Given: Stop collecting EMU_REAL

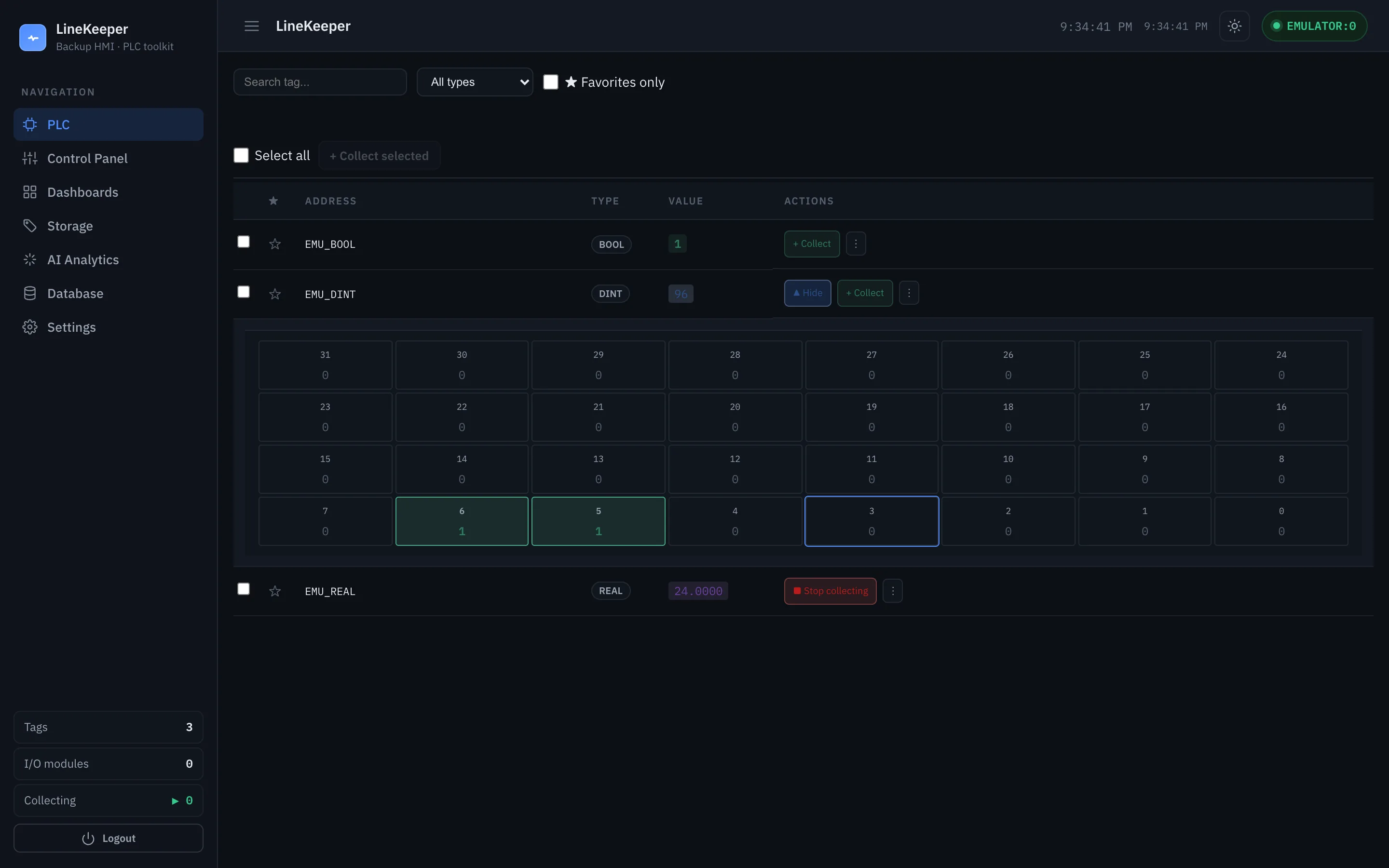Looking at the screenshot, I should [x=830, y=591].
